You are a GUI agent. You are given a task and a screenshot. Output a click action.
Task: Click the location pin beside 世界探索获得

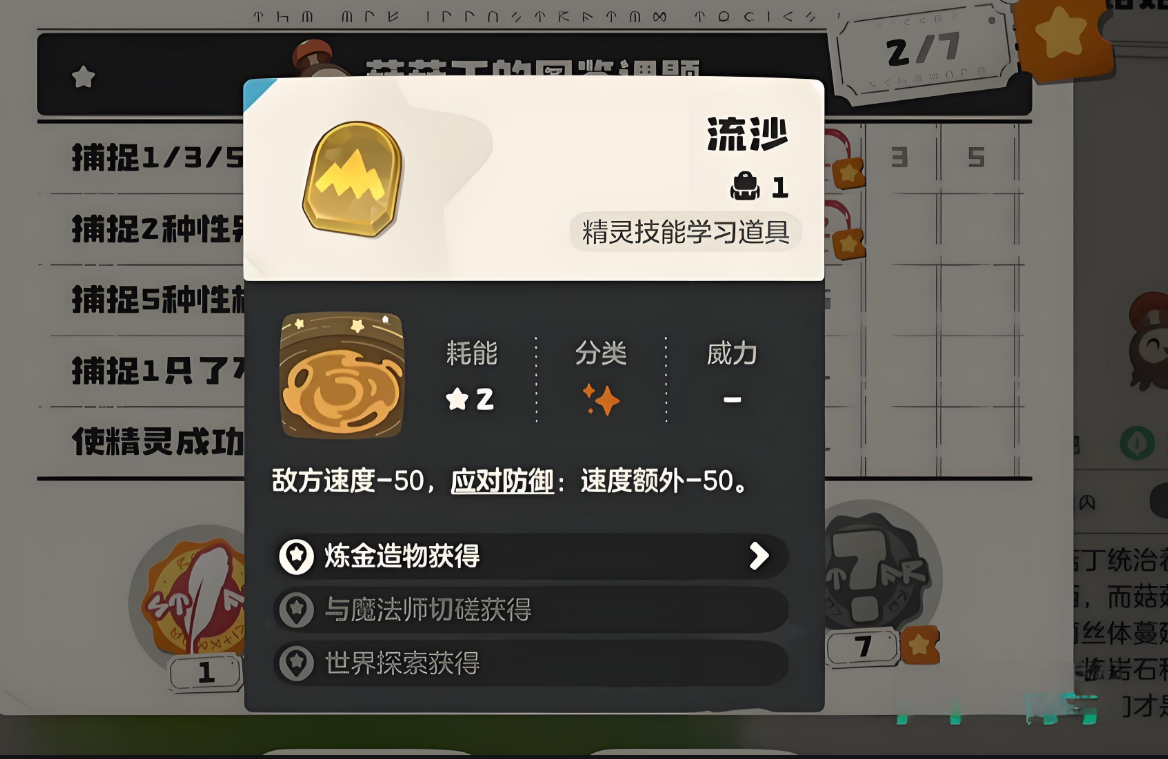coord(296,663)
